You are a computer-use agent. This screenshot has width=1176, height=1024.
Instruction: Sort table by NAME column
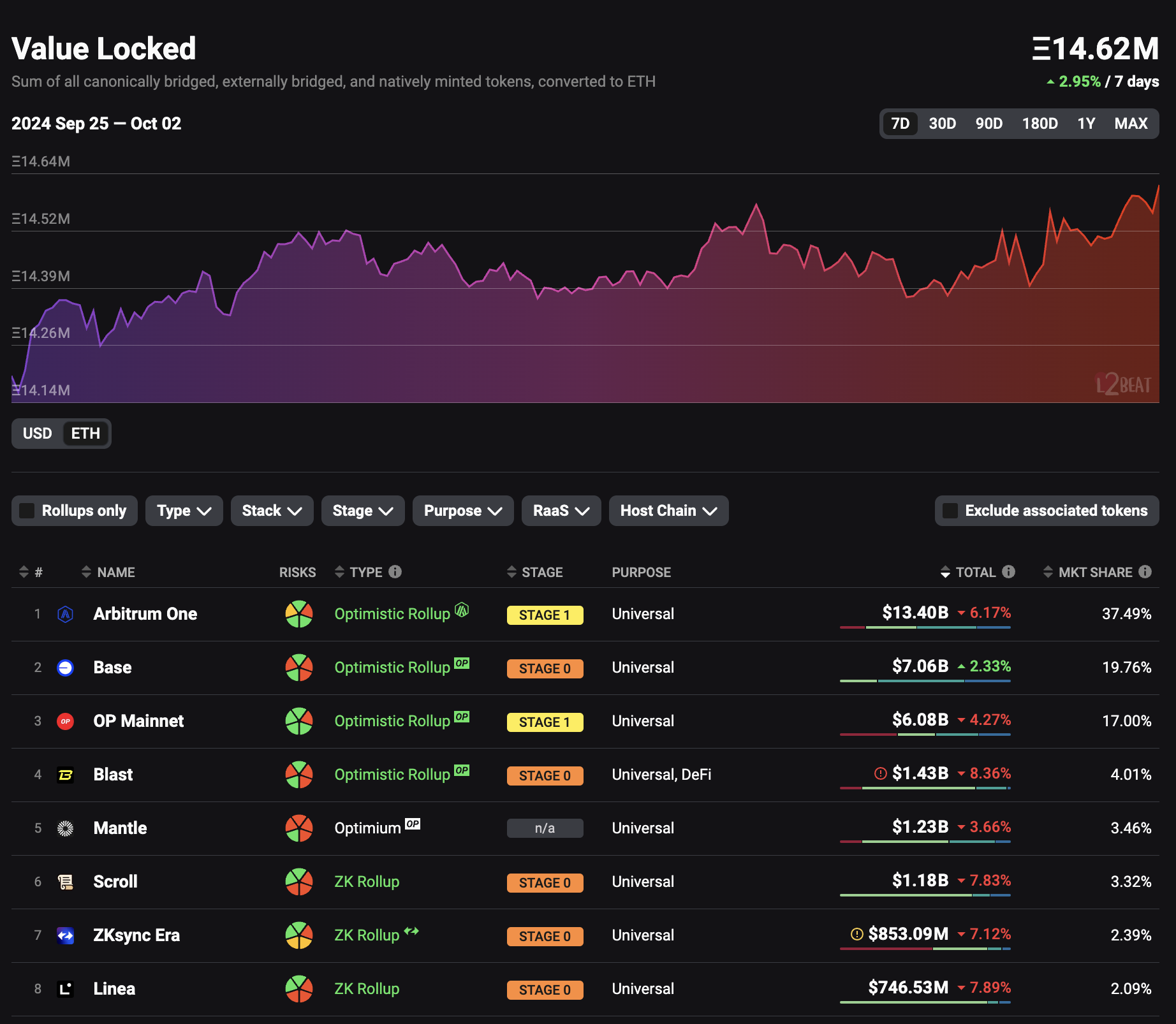point(108,572)
